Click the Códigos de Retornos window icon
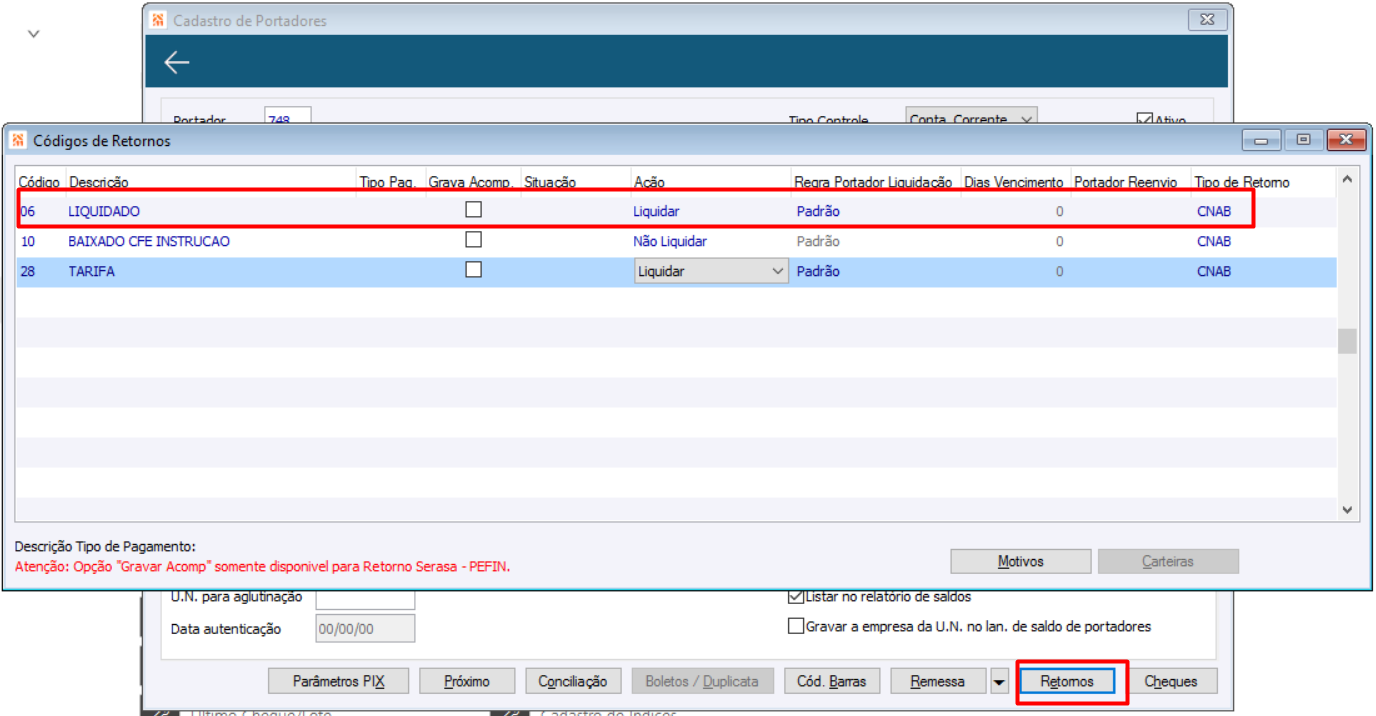The height and width of the screenshot is (716, 1376). pyautogui.click(x=18, y=141)
